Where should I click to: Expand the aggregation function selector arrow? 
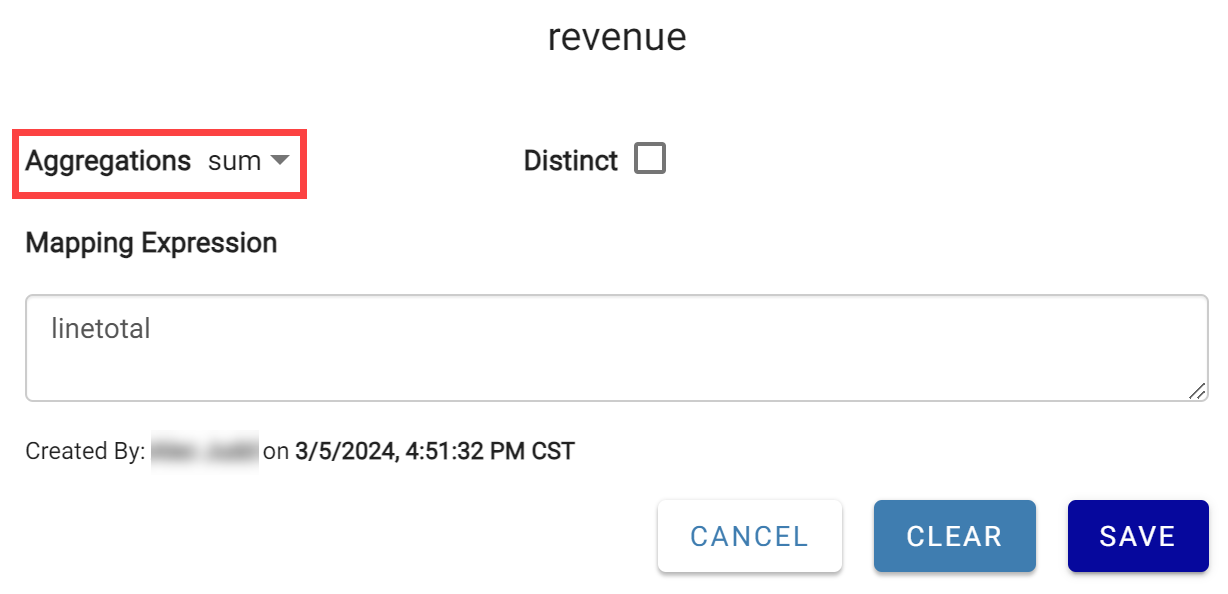coord(283,161)
